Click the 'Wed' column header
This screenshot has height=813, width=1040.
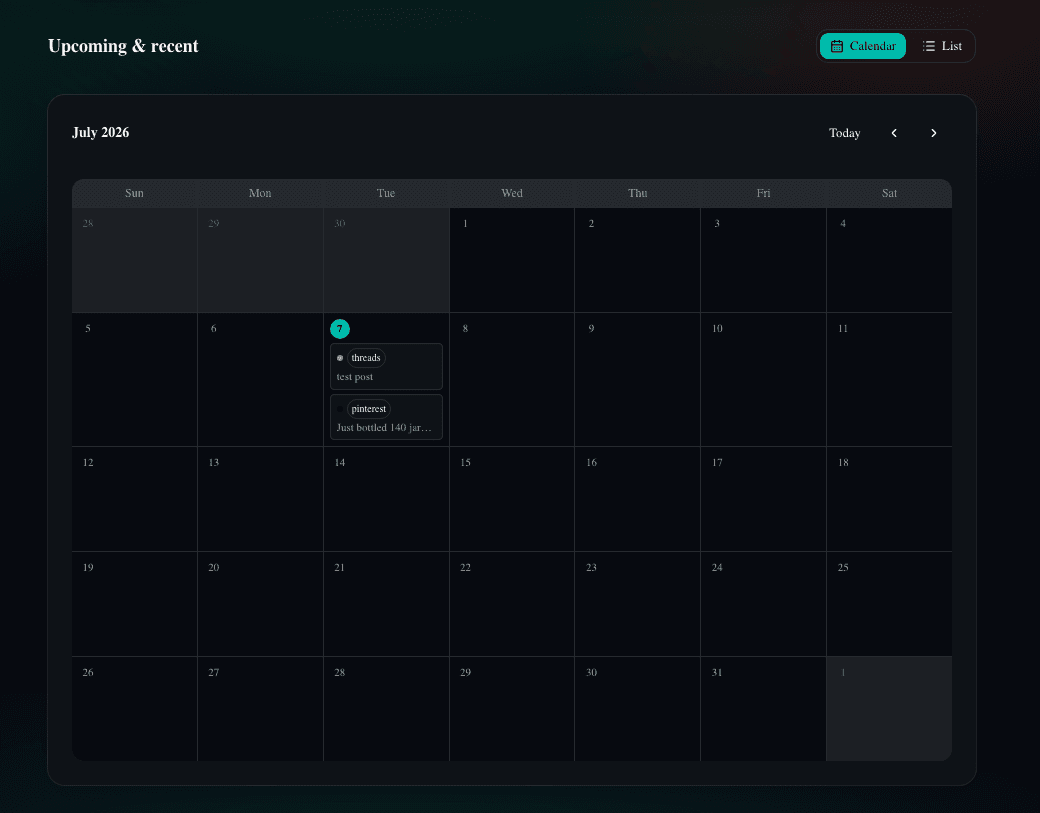pos(512,193)
